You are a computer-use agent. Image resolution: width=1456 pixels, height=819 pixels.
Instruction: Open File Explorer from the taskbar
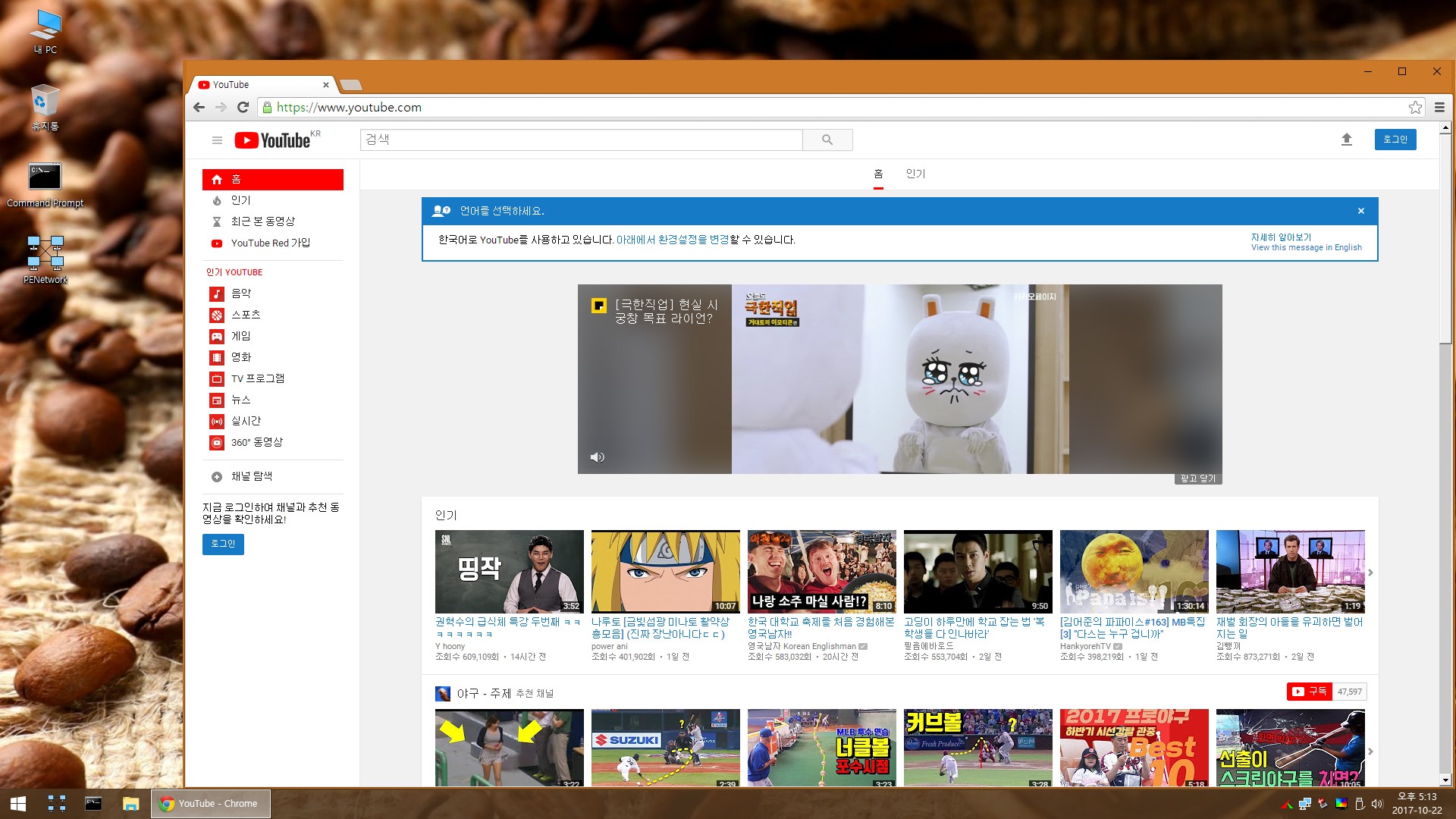tap(130, 803)
